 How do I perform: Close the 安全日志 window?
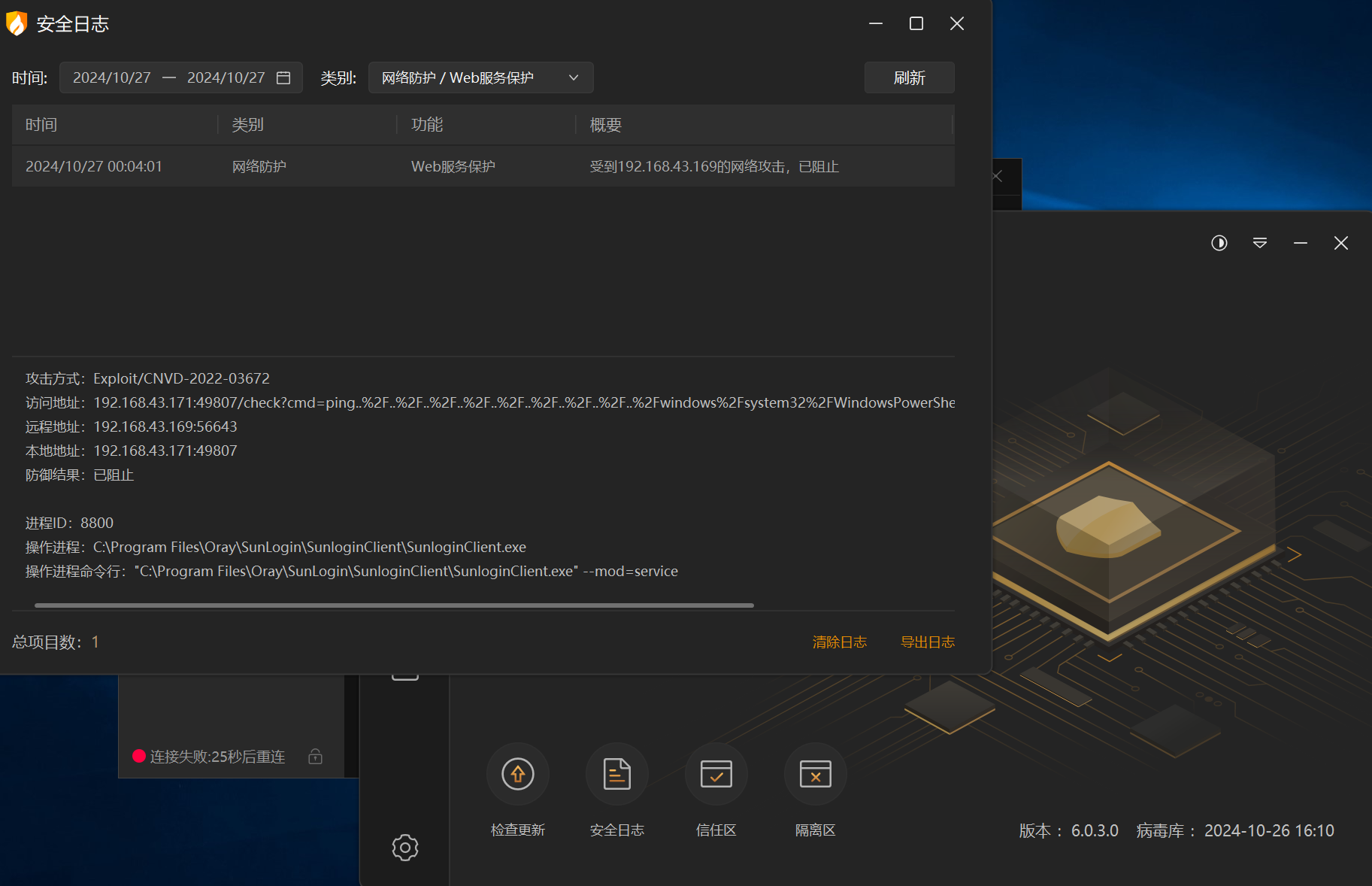point(957,23)
